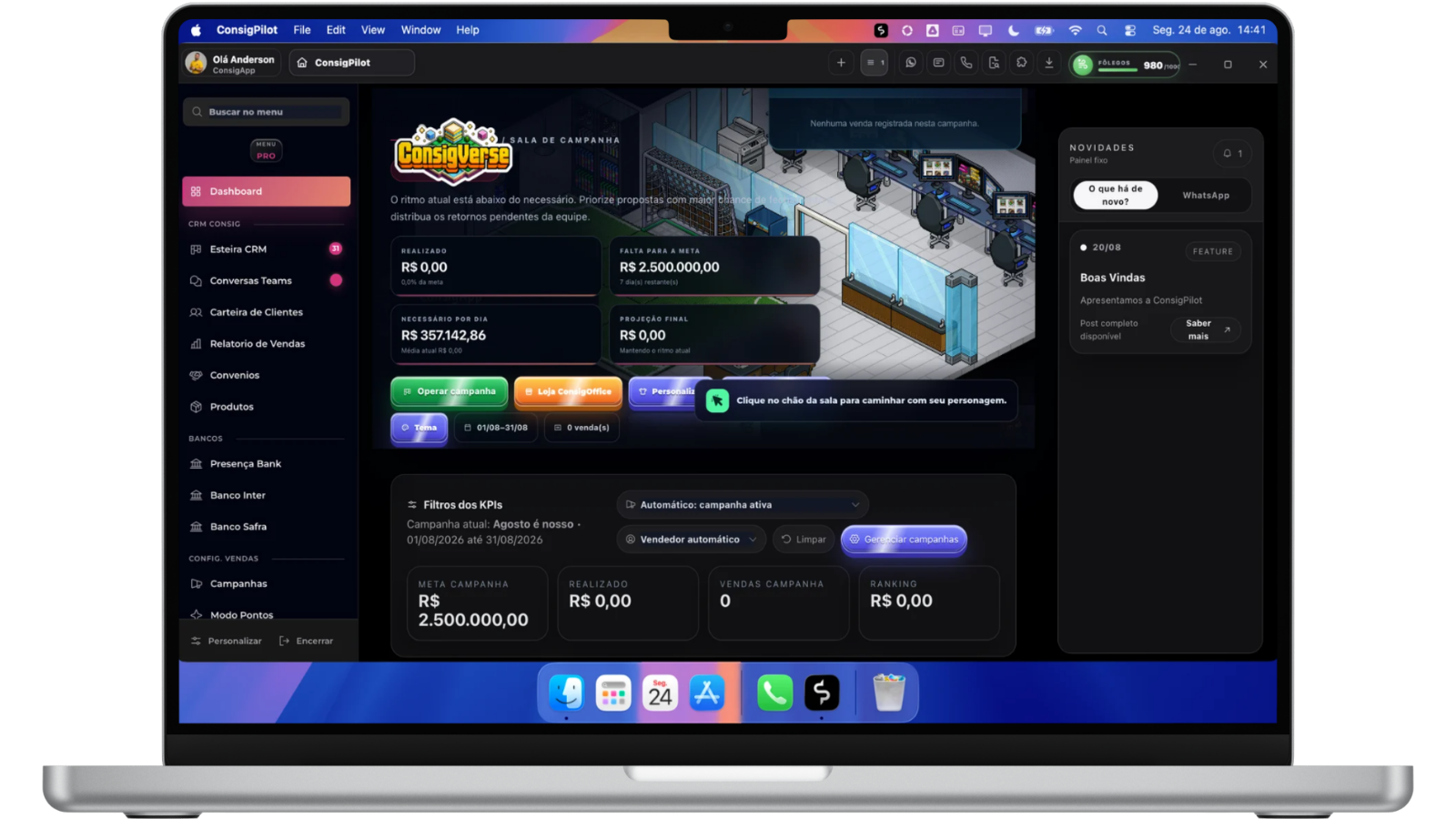The height and width of the screenshot is (819, 1456).
Task: Select Banco Inter in the sidebar
Action: tap(266, 495)
